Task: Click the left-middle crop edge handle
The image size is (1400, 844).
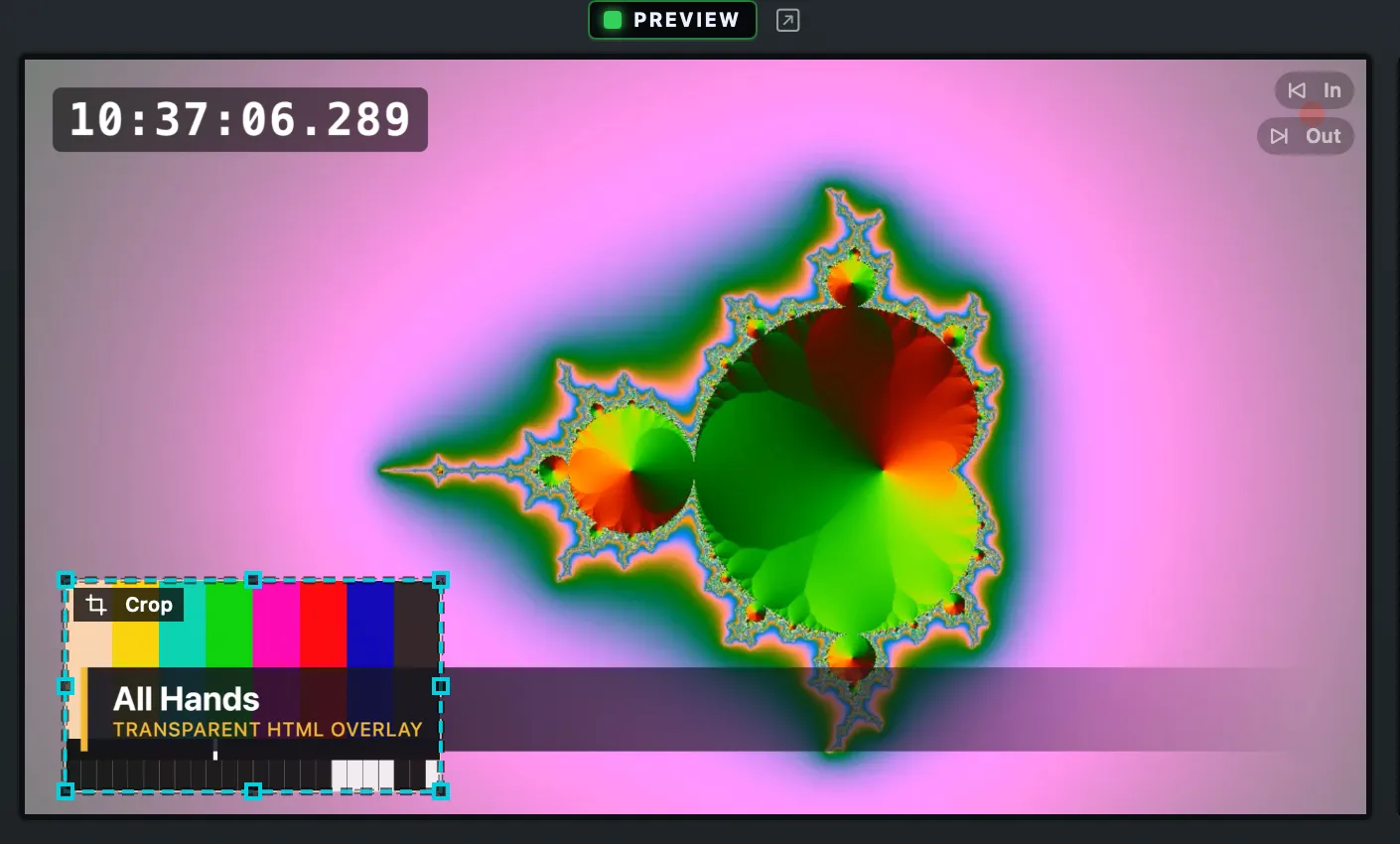Action: point(66,686)
